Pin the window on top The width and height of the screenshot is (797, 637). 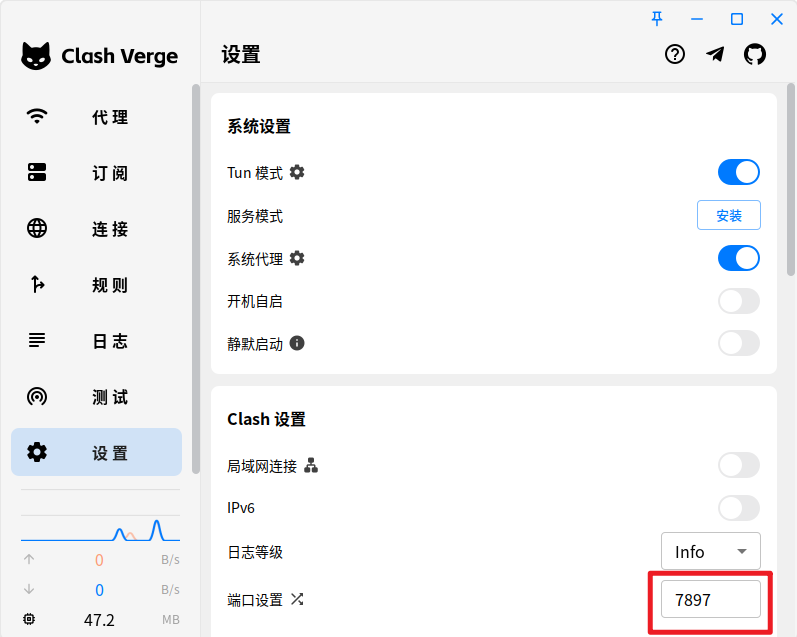[657, 19]
